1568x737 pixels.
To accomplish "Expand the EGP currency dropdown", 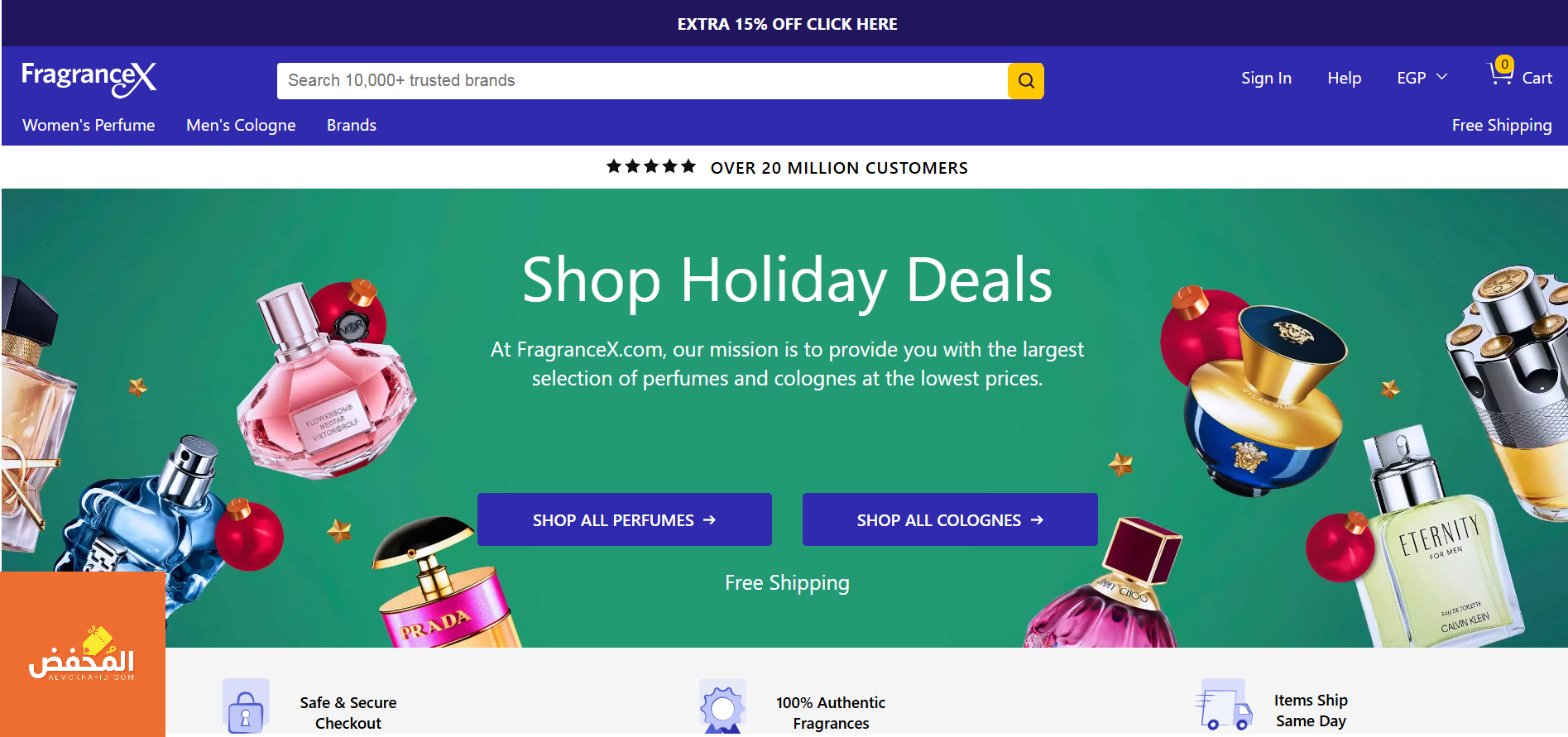I will pyautogui.click(x=1422, y=78).
